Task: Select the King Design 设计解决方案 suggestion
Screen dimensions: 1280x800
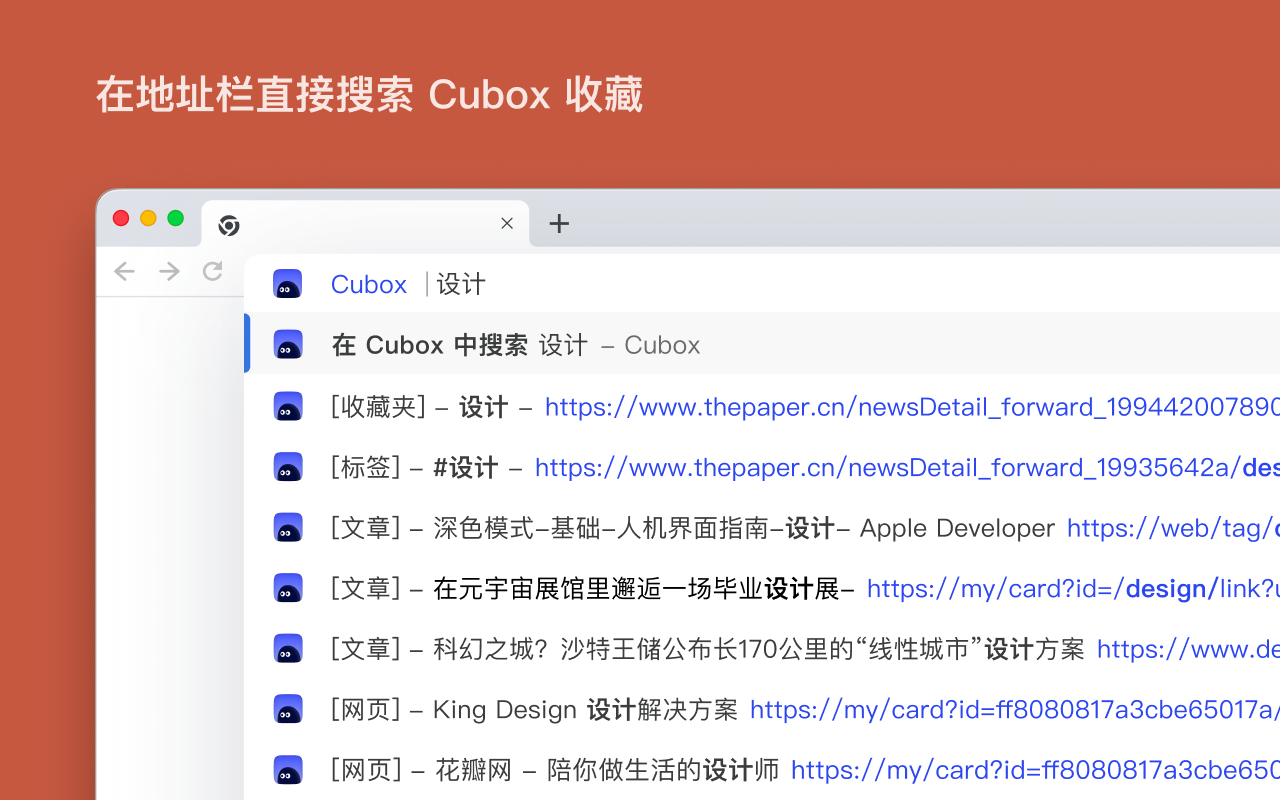Action: coord(762,709)
